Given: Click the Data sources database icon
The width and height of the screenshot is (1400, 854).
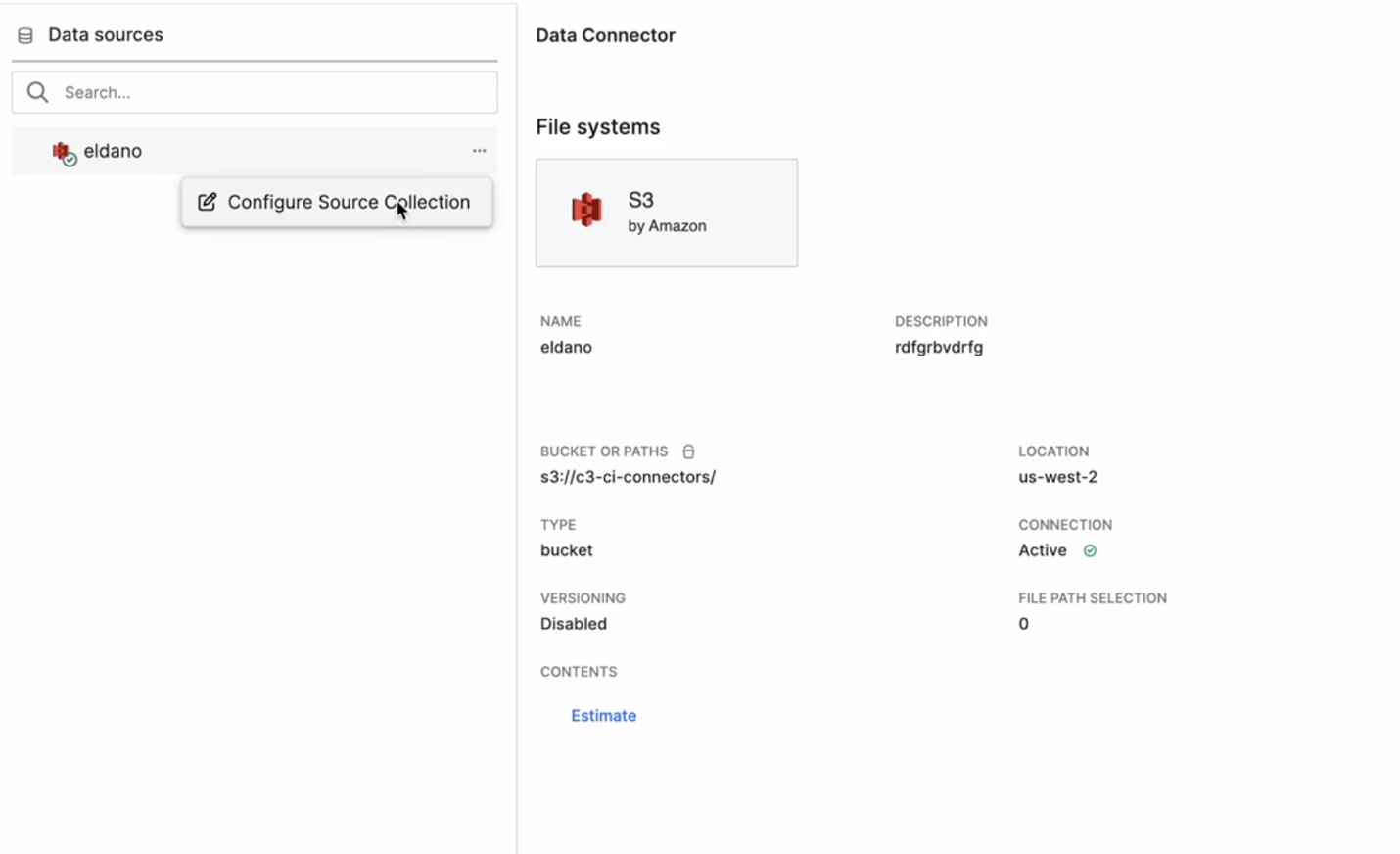Looking at the screenshot, I should [x=25, y=35].
